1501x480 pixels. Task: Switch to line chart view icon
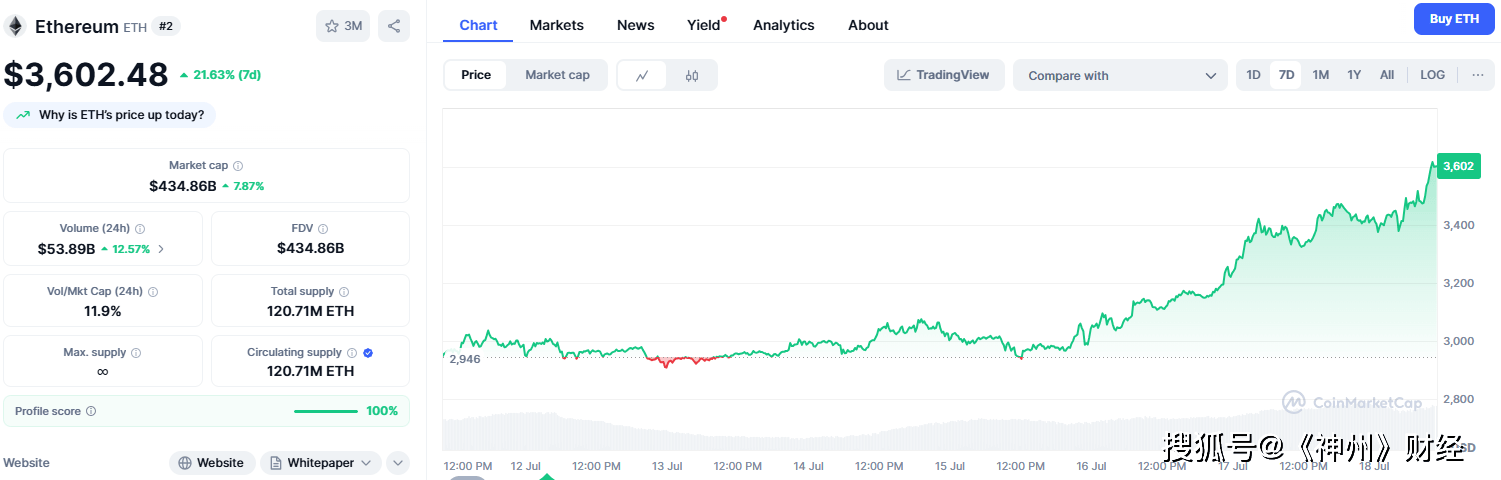coord(642,75)
